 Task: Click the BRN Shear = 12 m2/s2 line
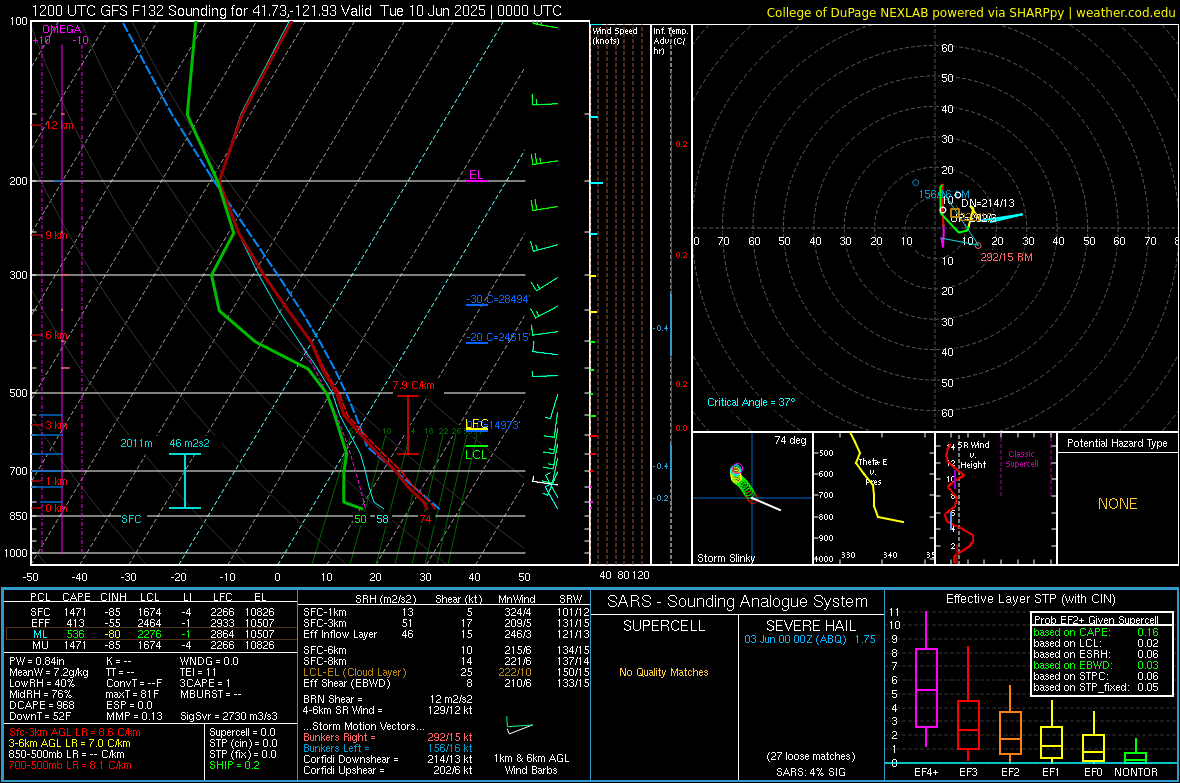coord(387,699)
